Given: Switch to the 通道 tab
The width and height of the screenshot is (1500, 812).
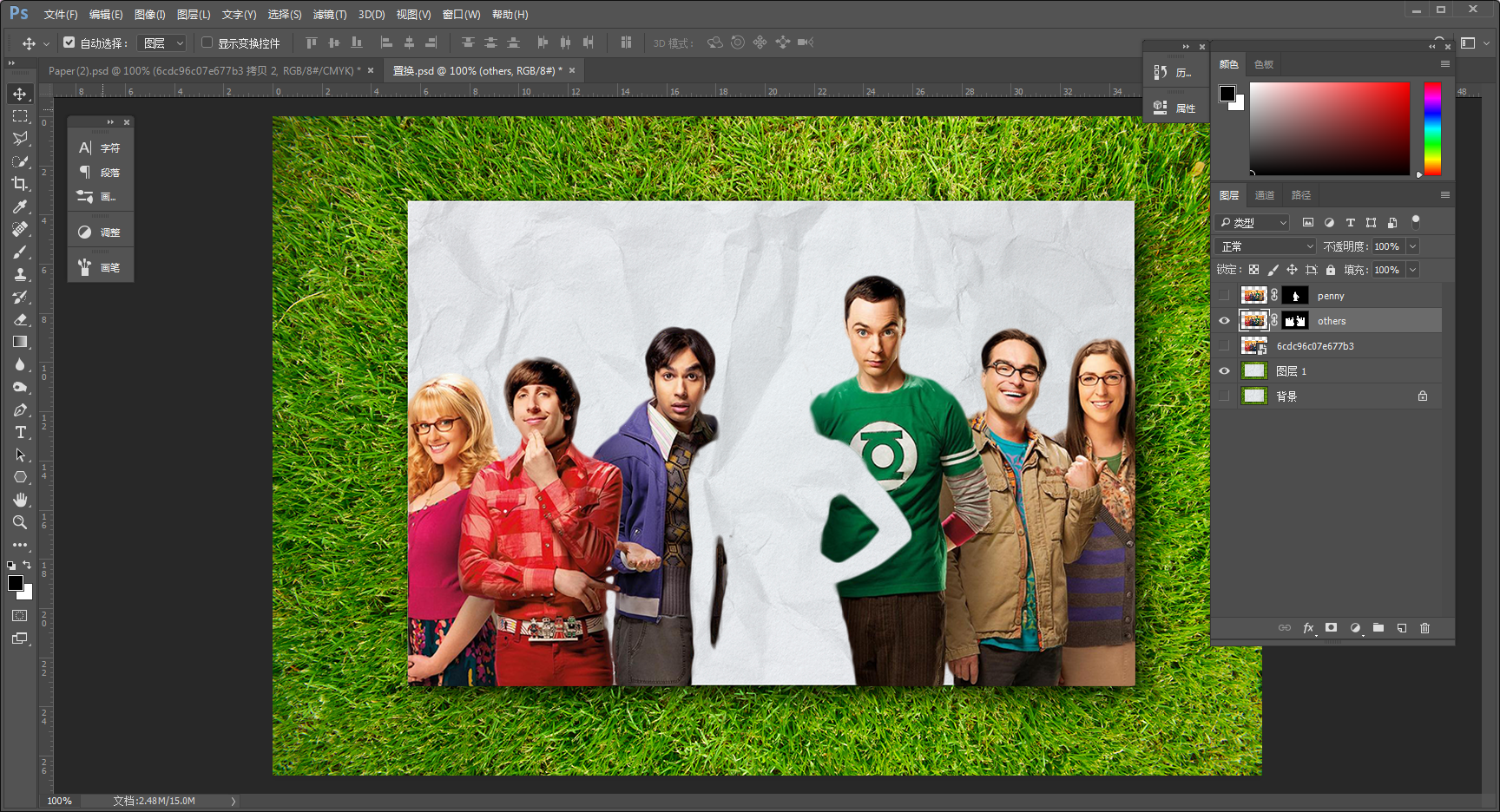Looking at the screenshot, I should (x=1265, y=195).
